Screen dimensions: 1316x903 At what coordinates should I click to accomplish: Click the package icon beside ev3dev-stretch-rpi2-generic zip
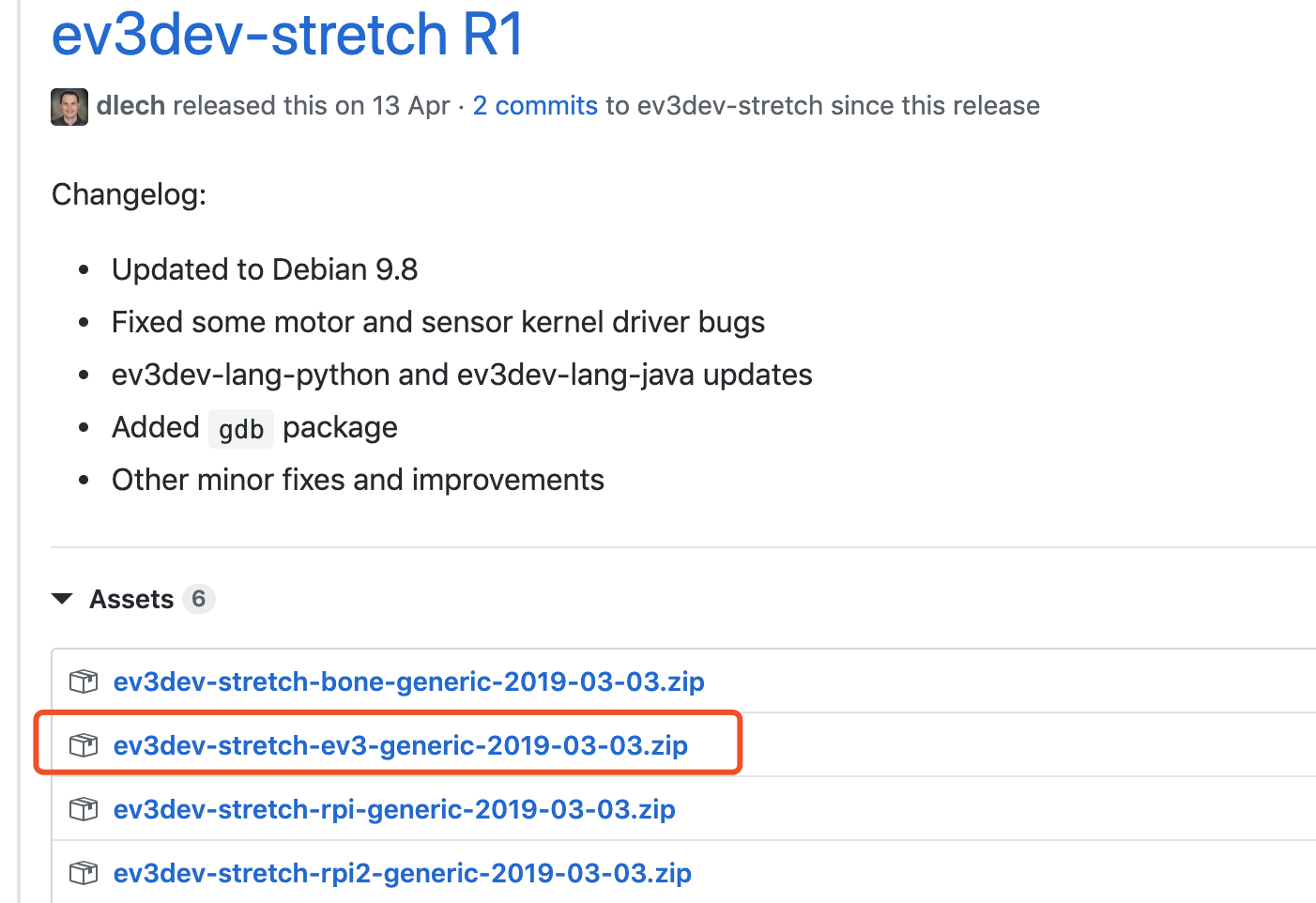pos(83,873)
